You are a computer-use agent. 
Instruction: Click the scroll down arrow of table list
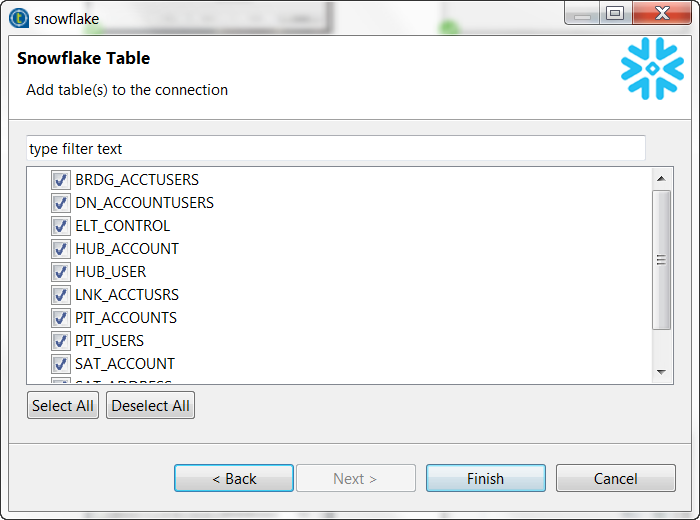(660, 372)
